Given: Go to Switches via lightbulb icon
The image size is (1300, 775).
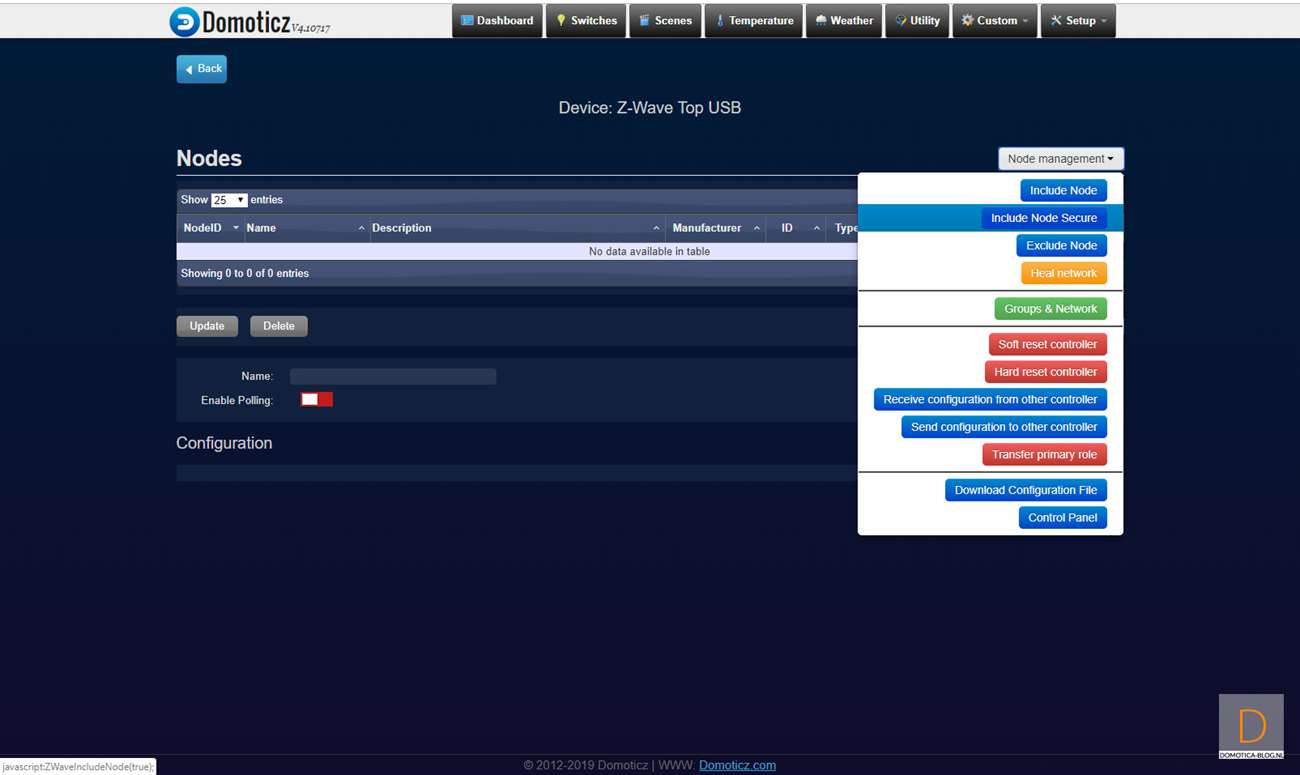Looking at the screenshot, I should 562,21.
